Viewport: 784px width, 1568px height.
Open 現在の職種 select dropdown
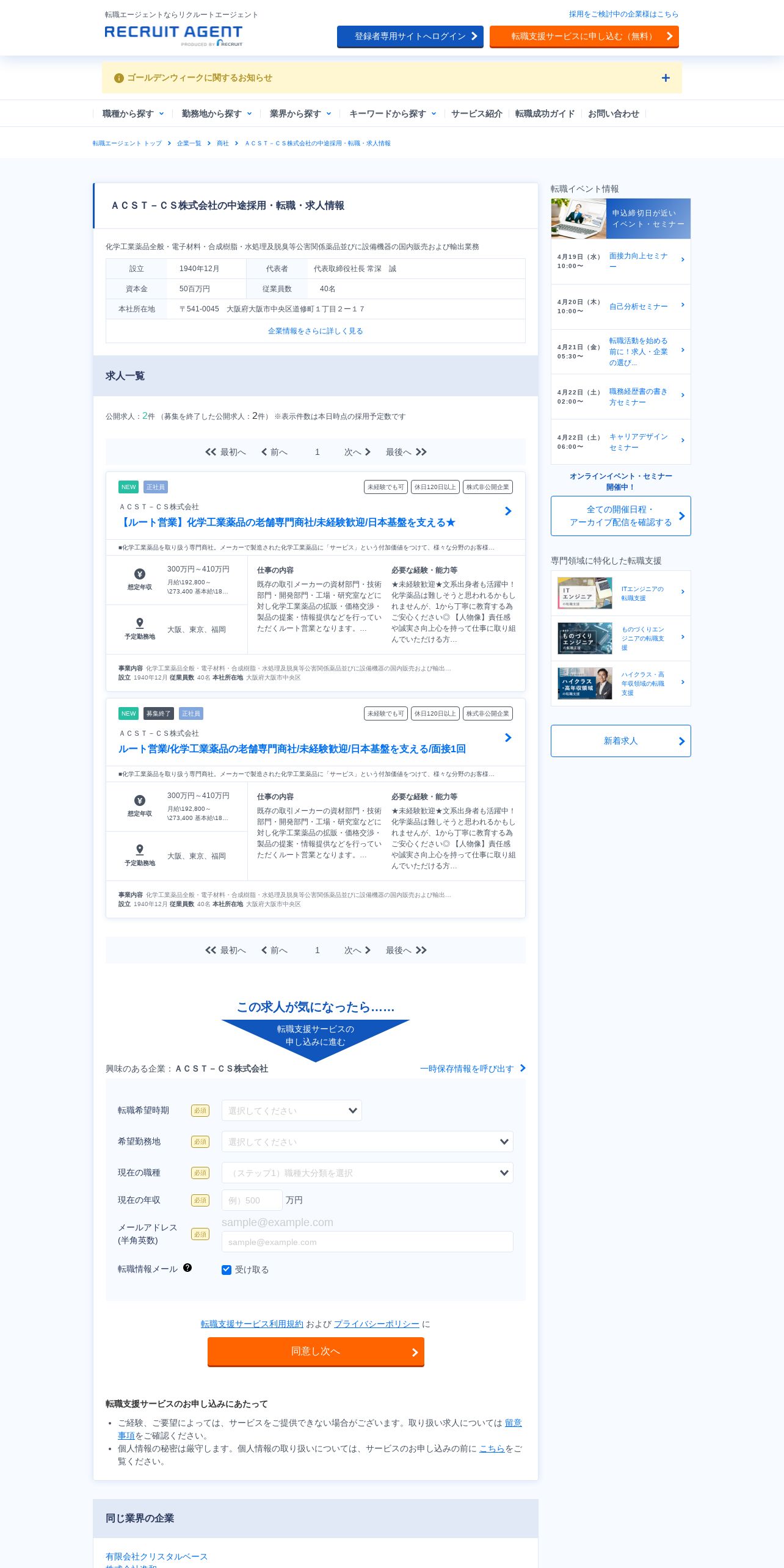point(368,1173)
